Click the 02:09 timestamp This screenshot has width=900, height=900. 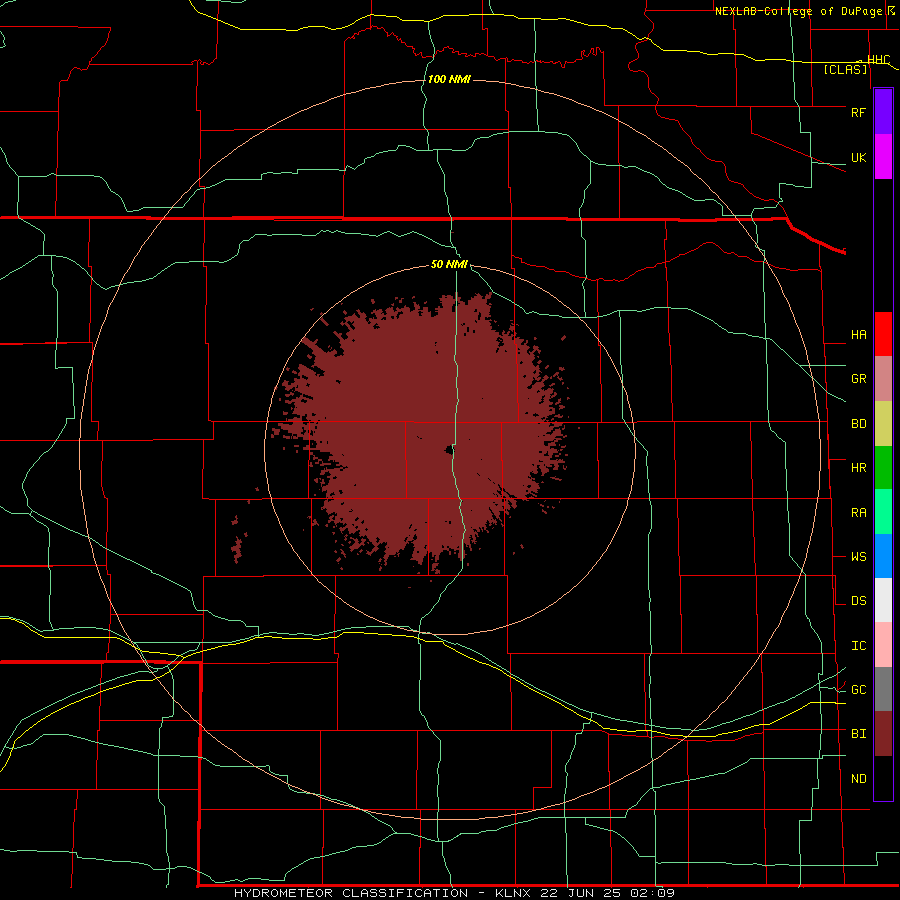click(651, 893)
